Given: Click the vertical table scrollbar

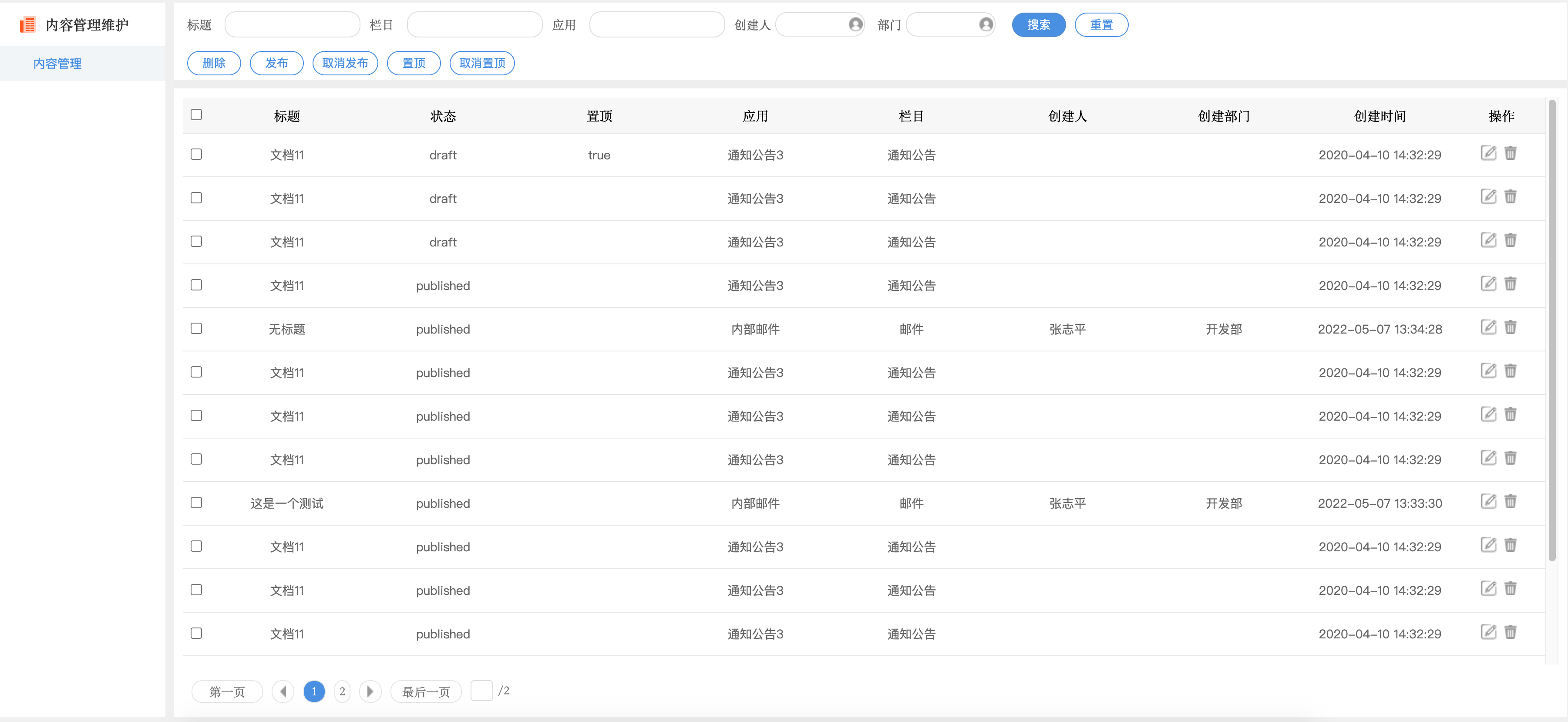Looking at the screenshot, I should (x=1551, y=329).
